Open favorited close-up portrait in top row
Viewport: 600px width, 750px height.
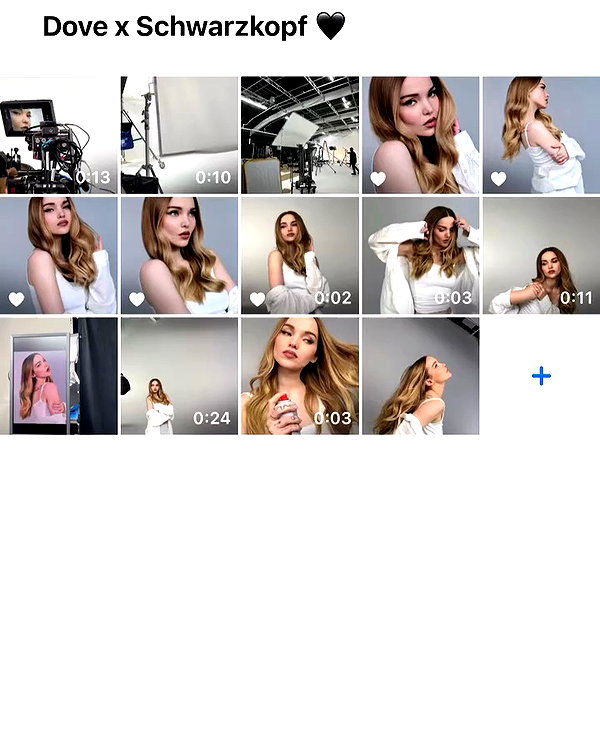pos(420,135)
